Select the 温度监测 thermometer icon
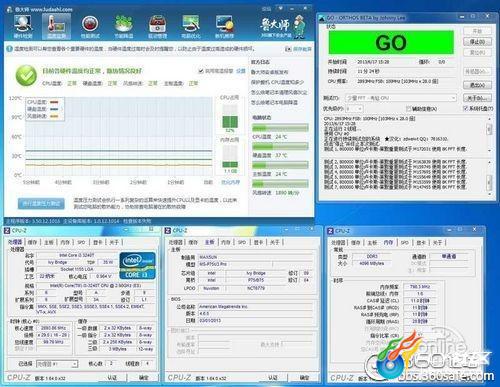The width and height of the screenshot is (500, 387). (56, 27)
